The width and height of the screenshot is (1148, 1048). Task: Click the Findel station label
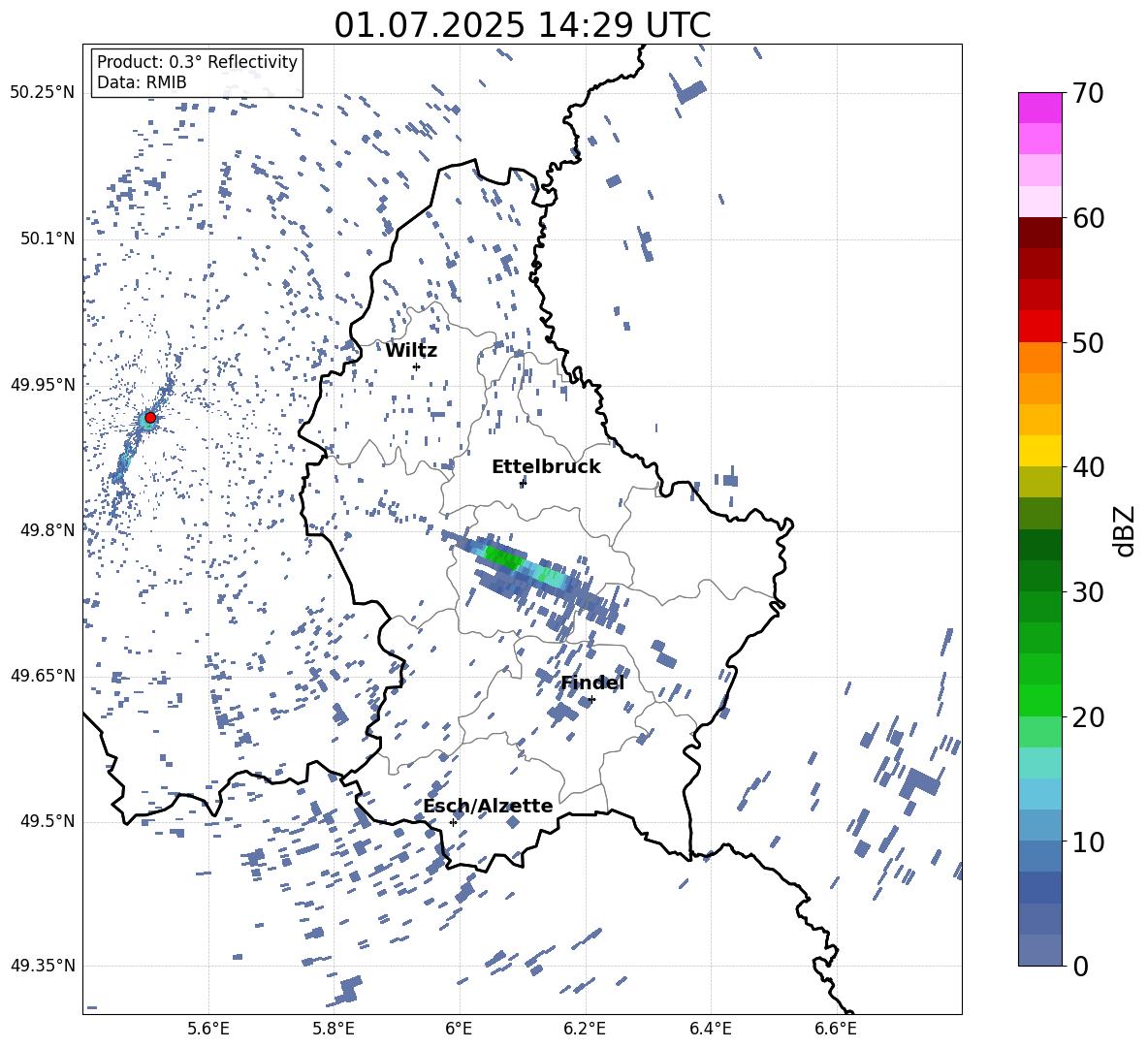click(592, 683)
